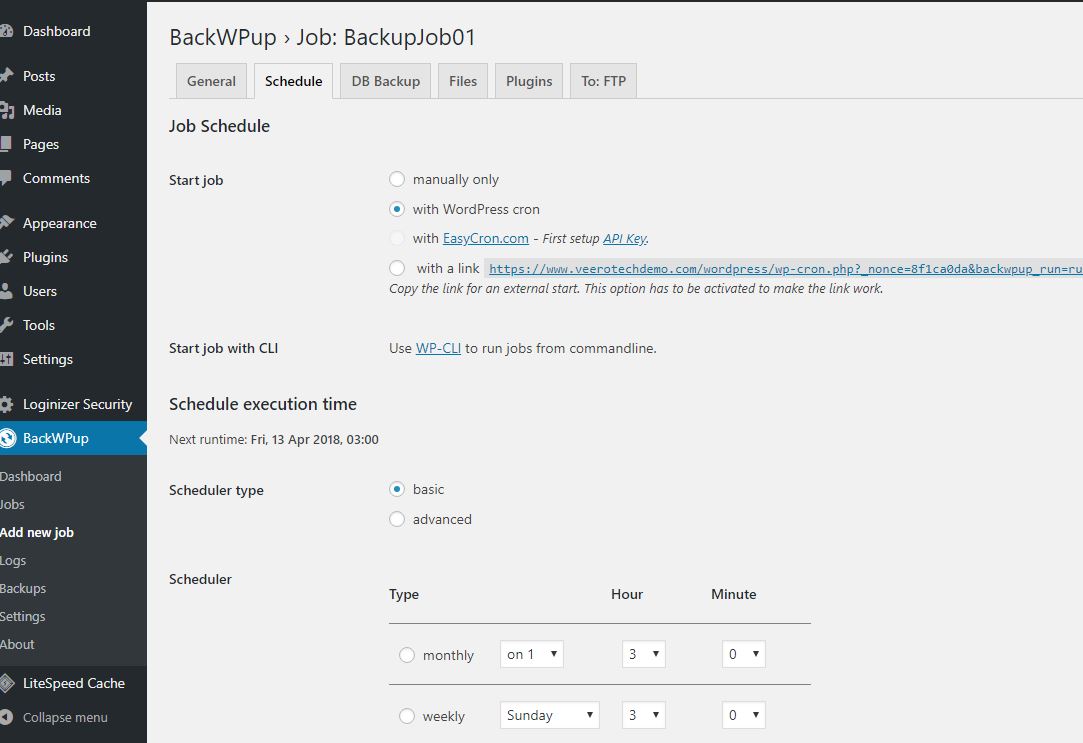Screen dimensions: 1083x743
Task: Click the Comments speech bubble icon
Action: pos(6,177)
